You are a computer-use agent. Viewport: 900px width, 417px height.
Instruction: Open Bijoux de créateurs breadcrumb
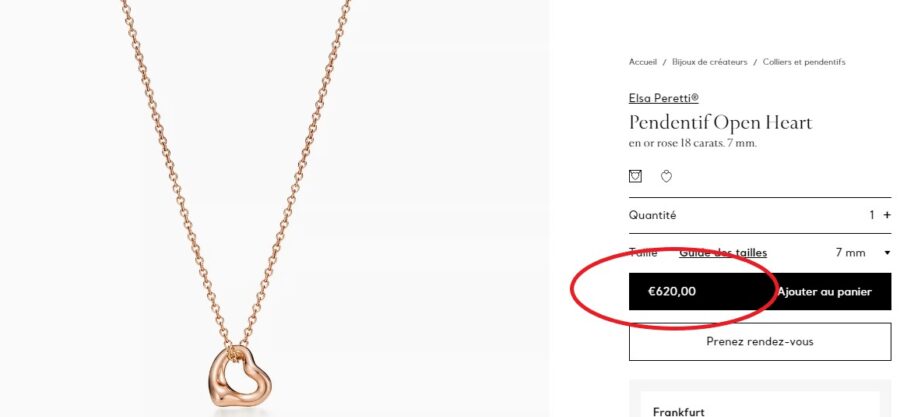[709, 62]
